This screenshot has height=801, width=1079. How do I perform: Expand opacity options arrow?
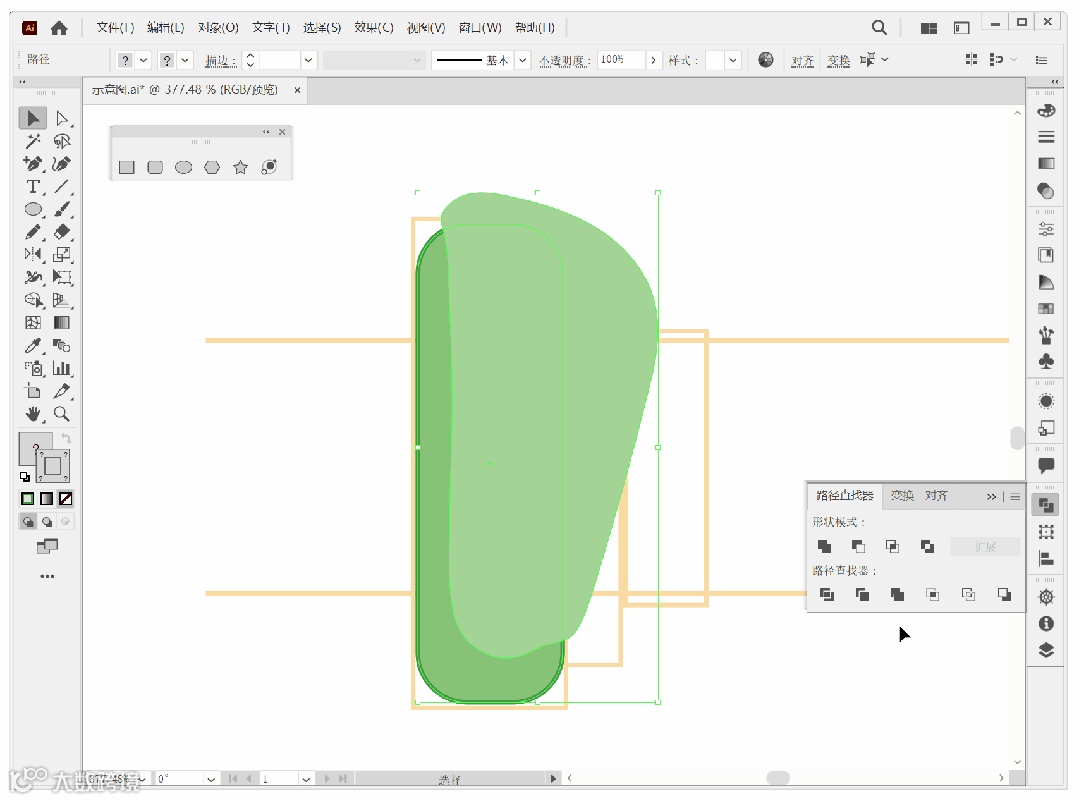[x=653, y=61]
